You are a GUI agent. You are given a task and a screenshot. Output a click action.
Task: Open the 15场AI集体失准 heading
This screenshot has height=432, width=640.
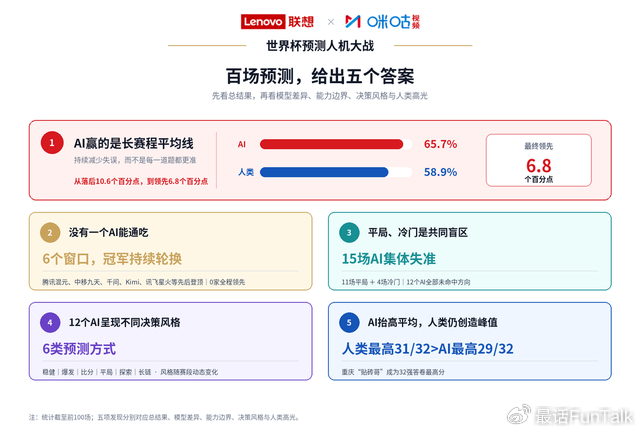point(389,258)
